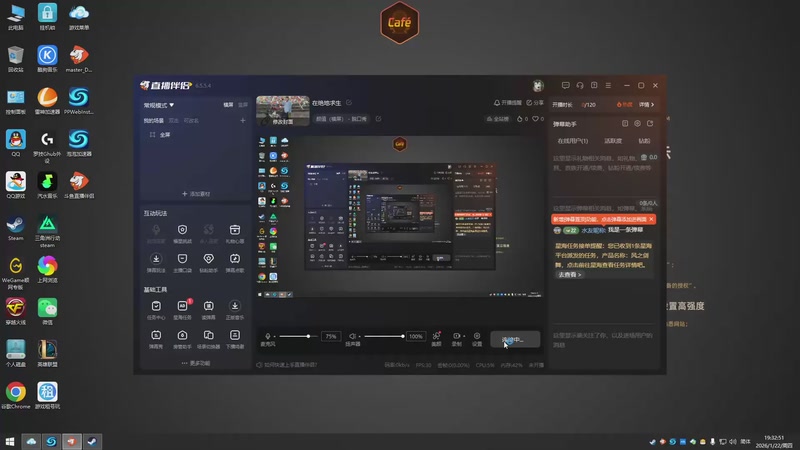Viewport: 800px width, 450px height.
Task: Click the 添加素材 add source button
Action: [196, 194]
